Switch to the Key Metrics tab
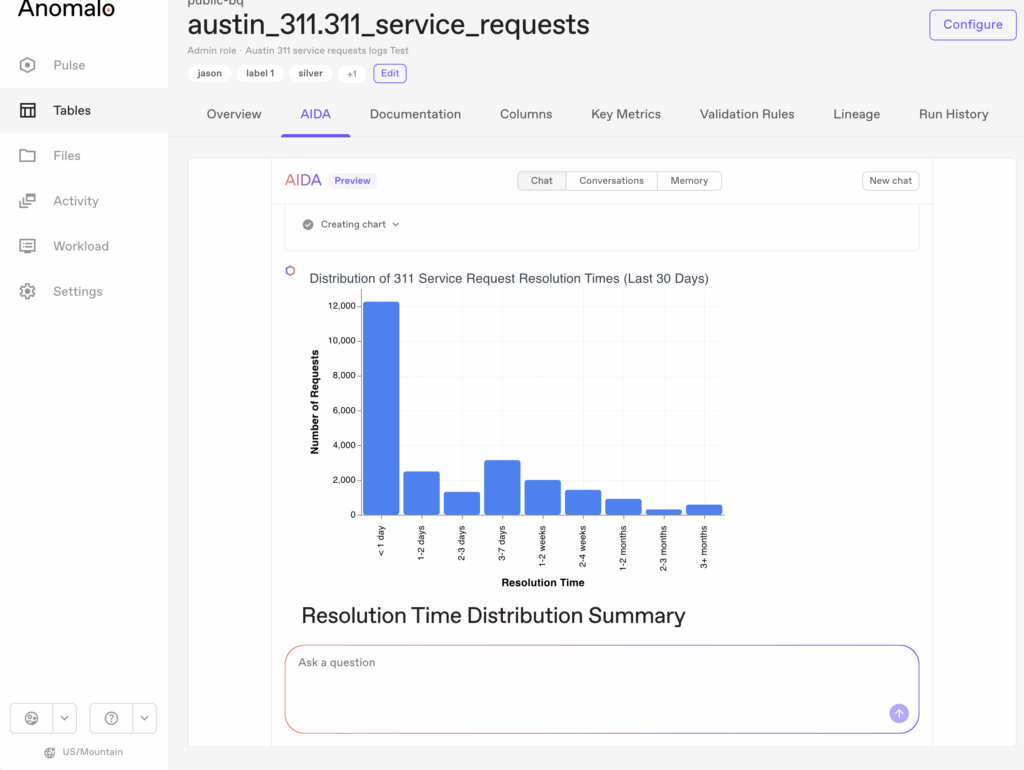This screenshot has height=770, width=1024. [x=625, y=114]
